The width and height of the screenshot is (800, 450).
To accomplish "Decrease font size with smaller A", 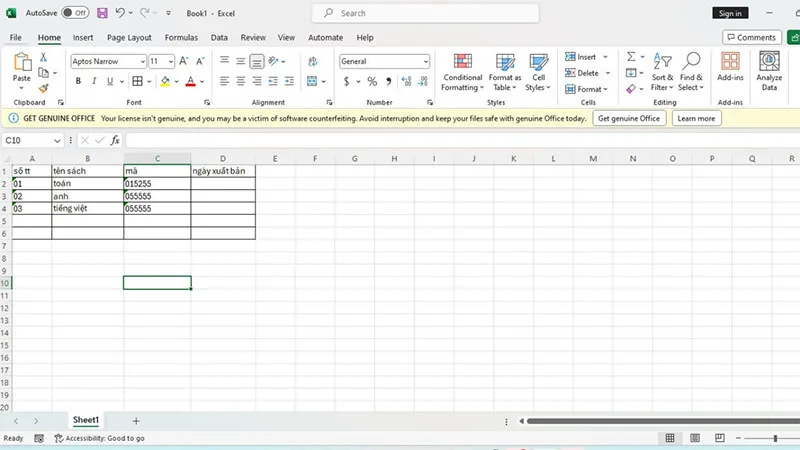I will [200, 61].
